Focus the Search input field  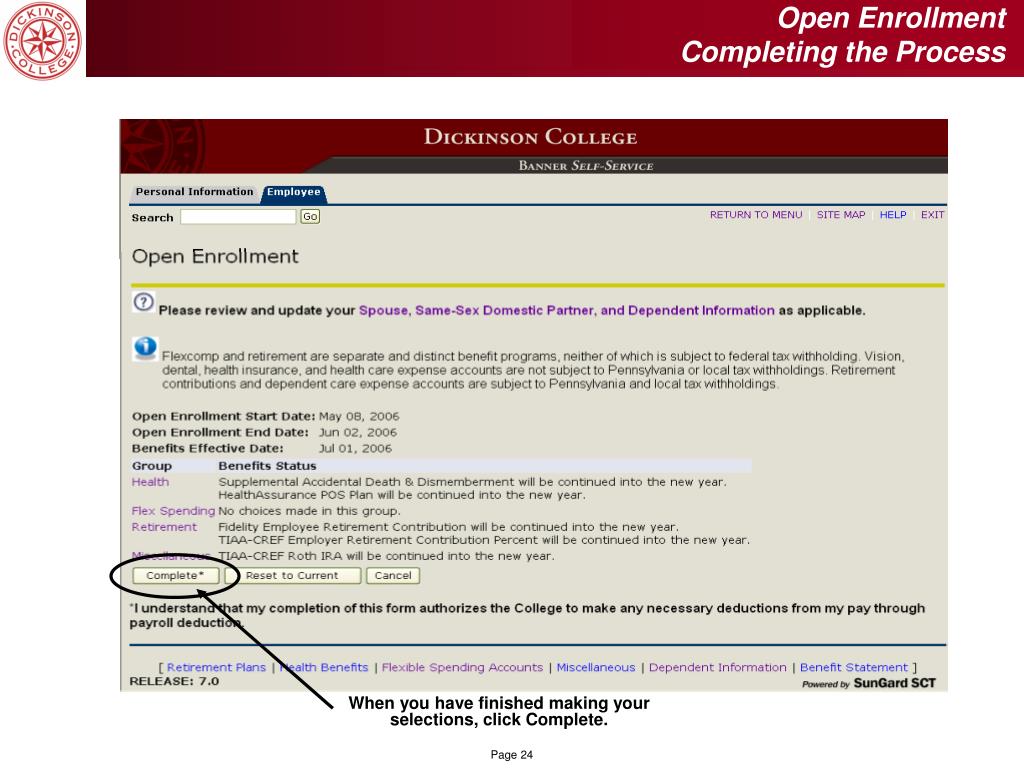click(238, 217)
